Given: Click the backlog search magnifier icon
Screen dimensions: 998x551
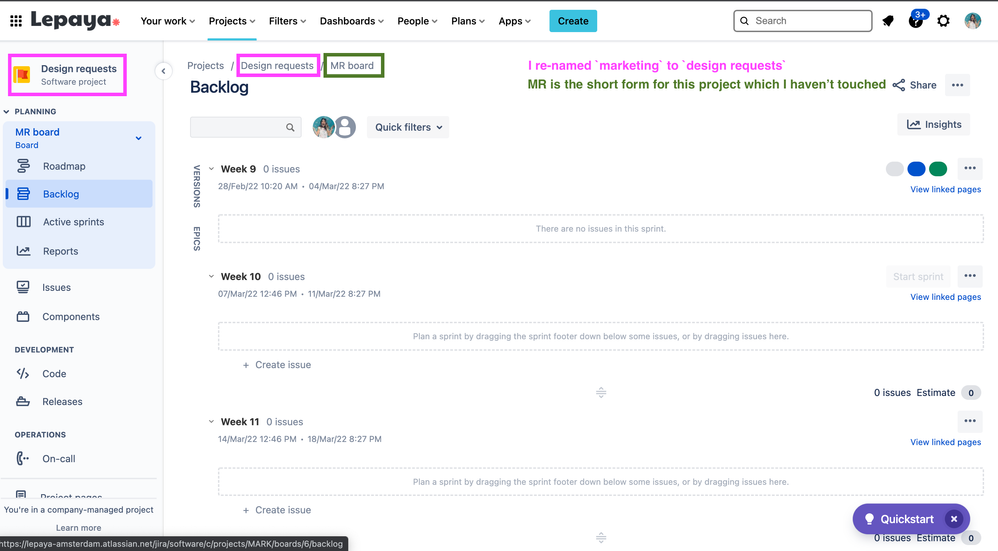Looking at the screenshot, I should (x=290, y=127).
